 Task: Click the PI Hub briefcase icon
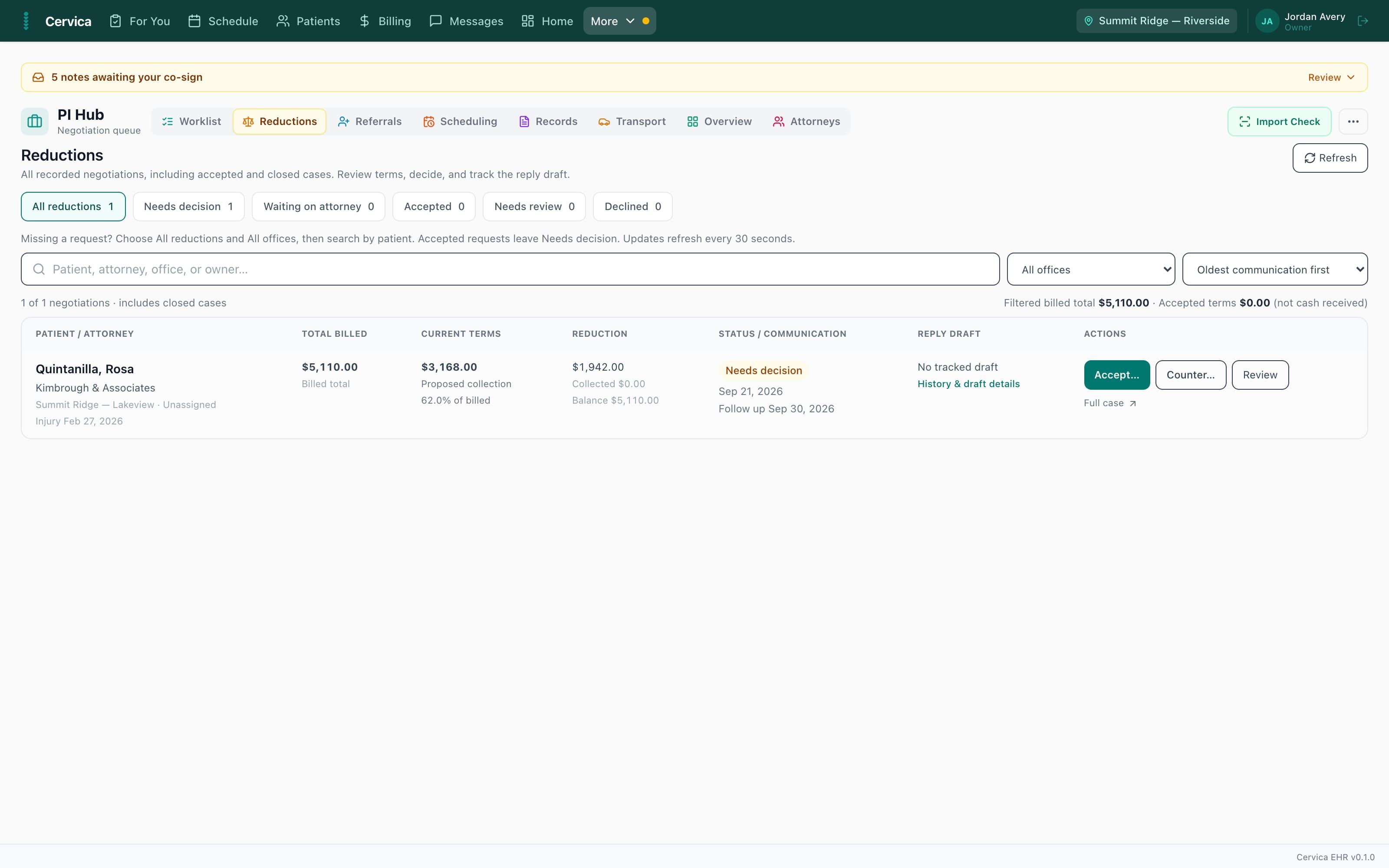pos(35,122)
